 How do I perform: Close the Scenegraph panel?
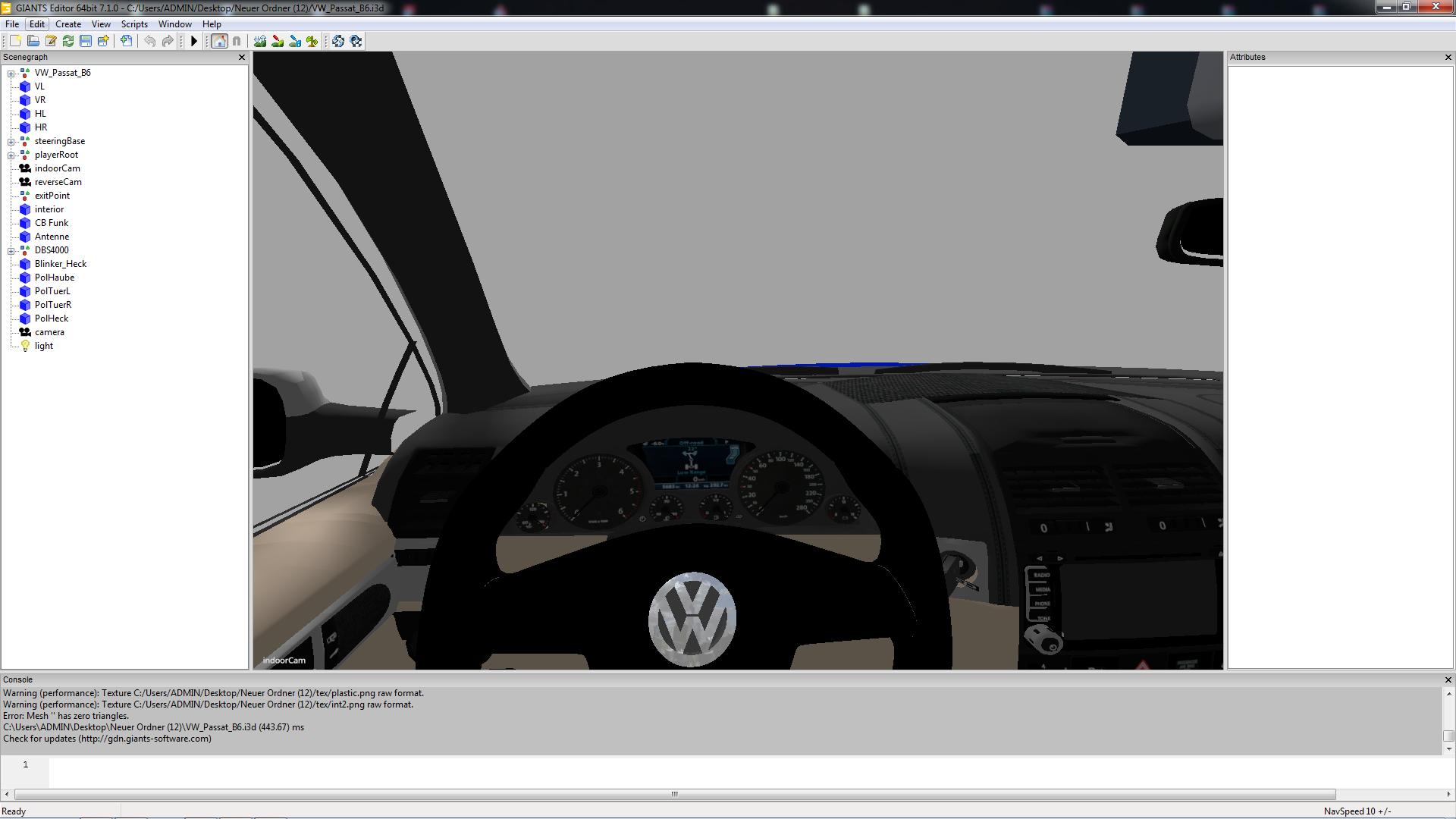click(x=242, y=58)
